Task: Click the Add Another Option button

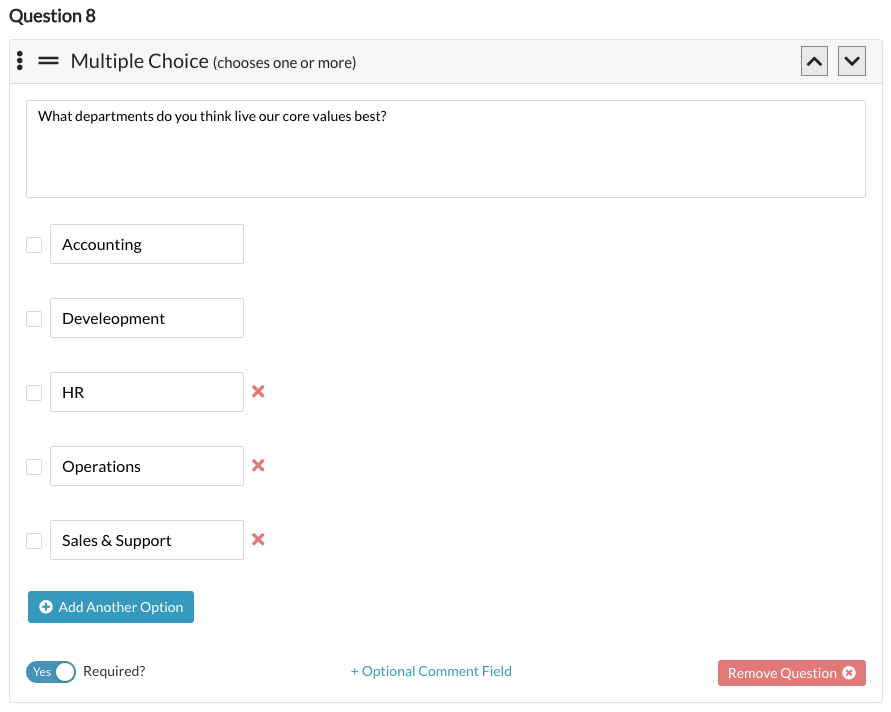Action: coord(110,606)
